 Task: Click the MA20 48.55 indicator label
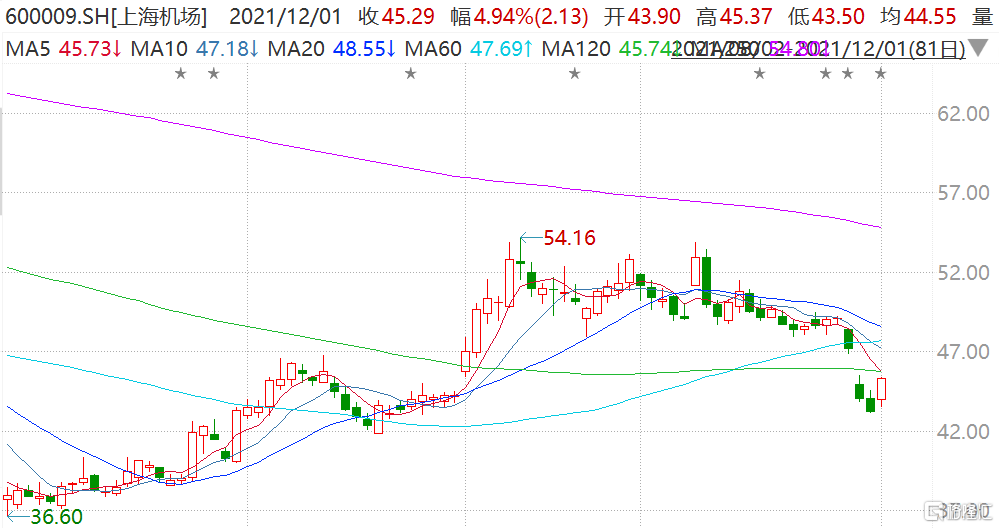[331, 48]
